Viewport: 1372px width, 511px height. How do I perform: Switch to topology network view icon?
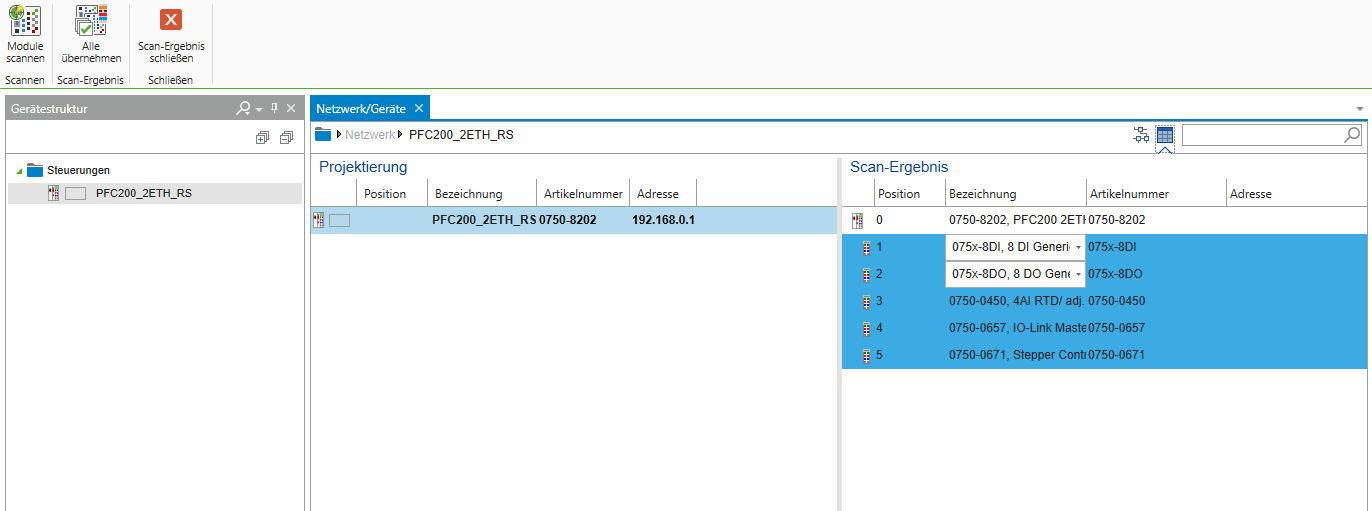[x=1141, y=135]
